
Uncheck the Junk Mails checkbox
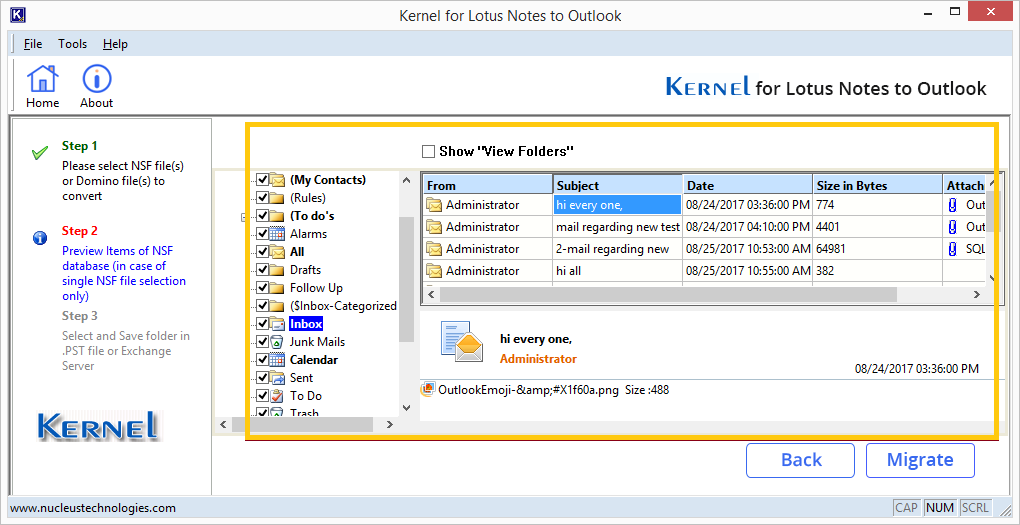[x=263, y=342]
